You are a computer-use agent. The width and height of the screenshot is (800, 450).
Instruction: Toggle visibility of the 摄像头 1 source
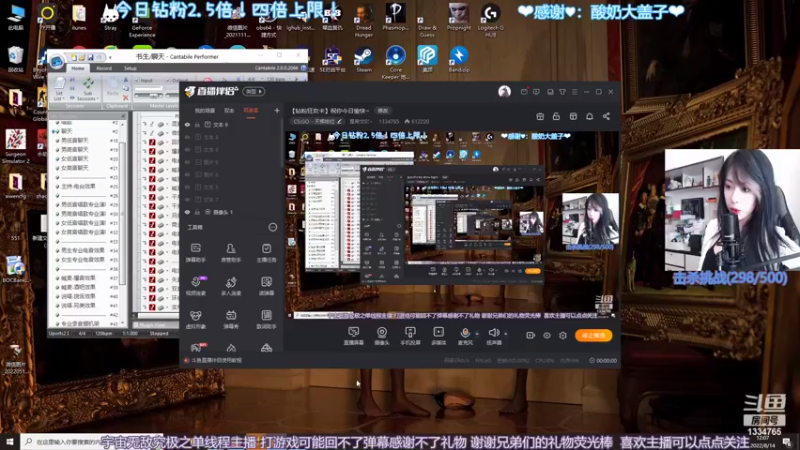(x=187, y=212)
